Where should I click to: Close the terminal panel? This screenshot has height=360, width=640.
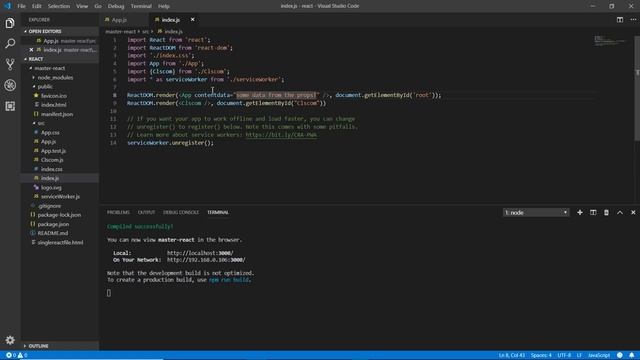pos(633,213)
